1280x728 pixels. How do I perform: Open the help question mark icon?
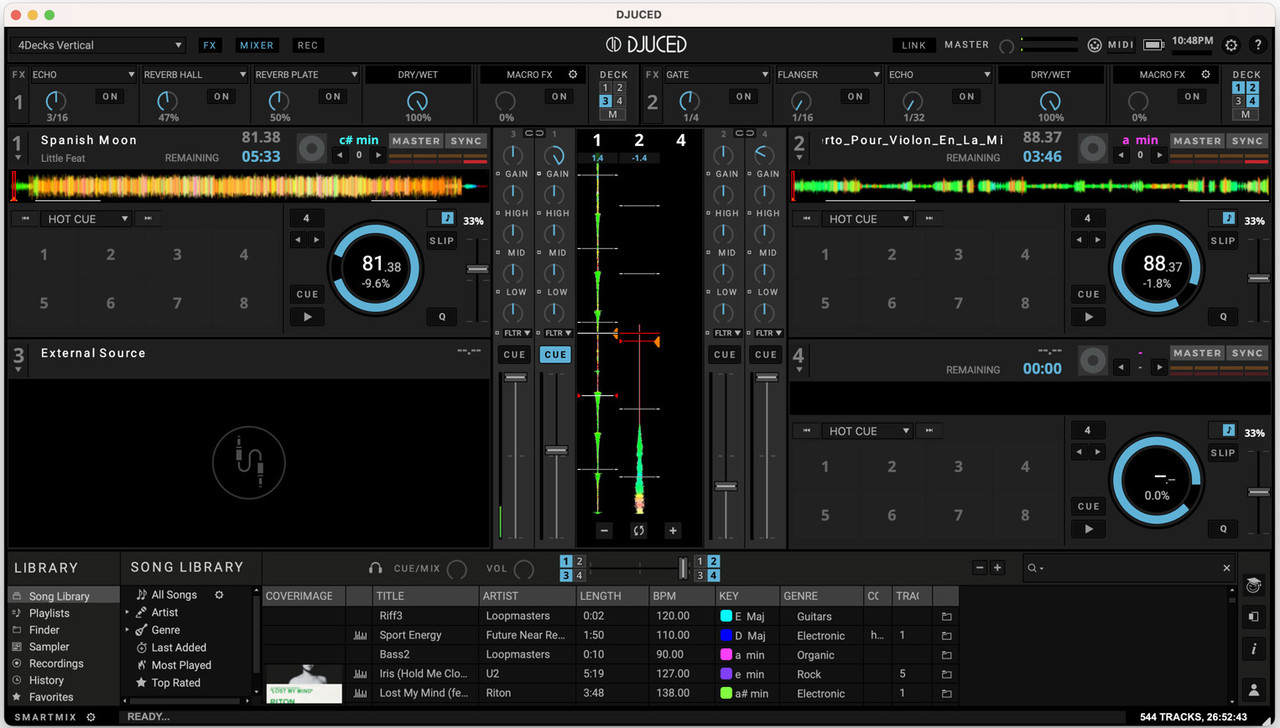point(1258,45)
